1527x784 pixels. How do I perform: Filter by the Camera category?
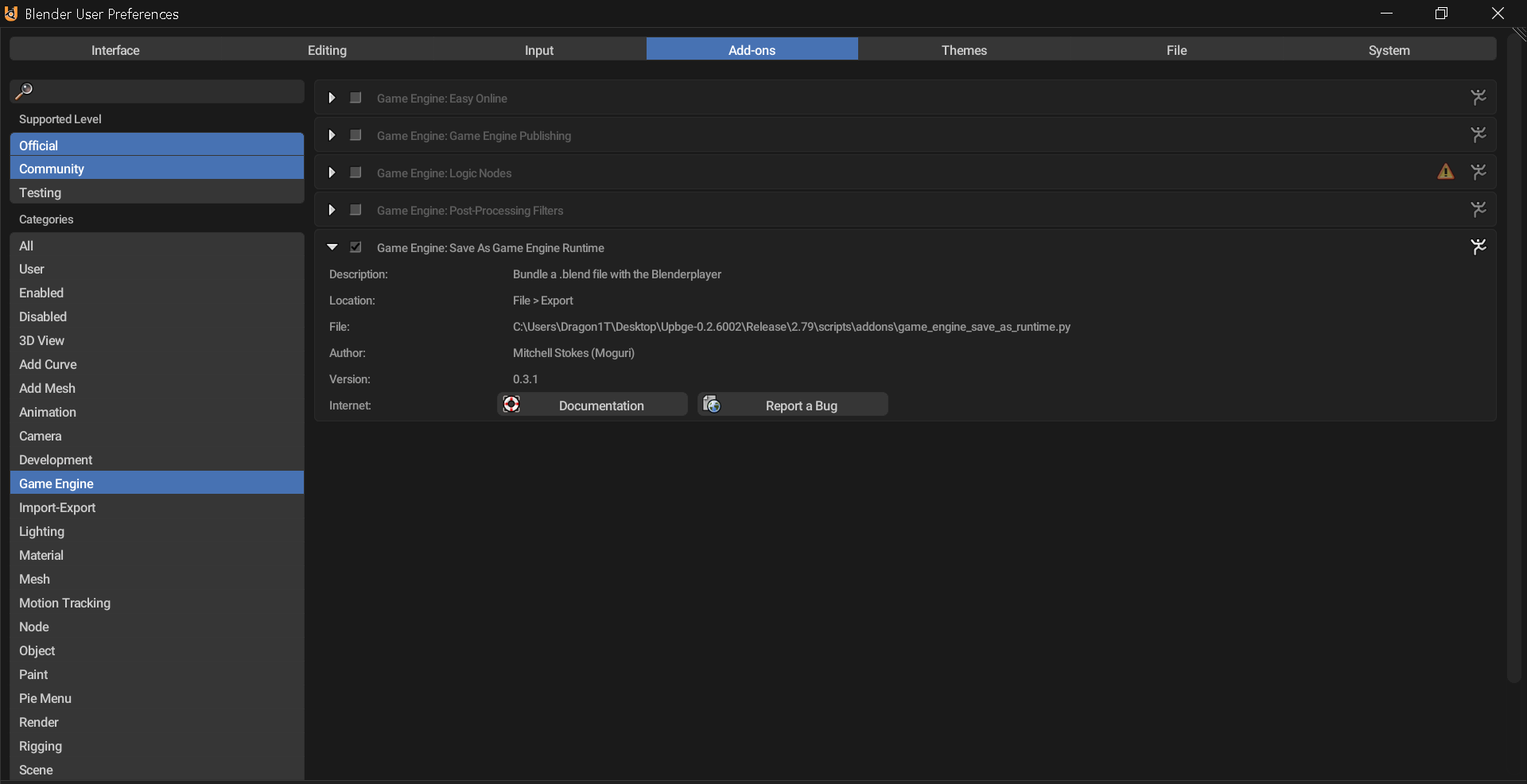pos(157,436)
